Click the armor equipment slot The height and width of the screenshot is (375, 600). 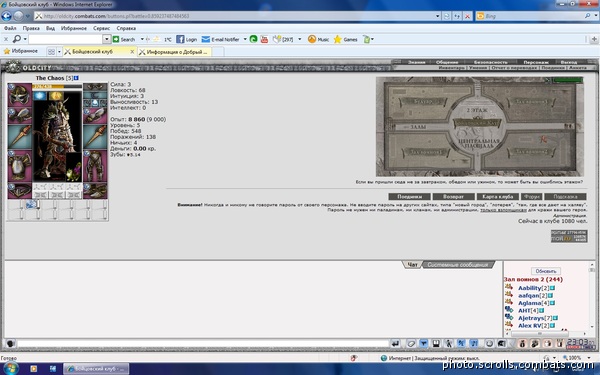(20, 165)
